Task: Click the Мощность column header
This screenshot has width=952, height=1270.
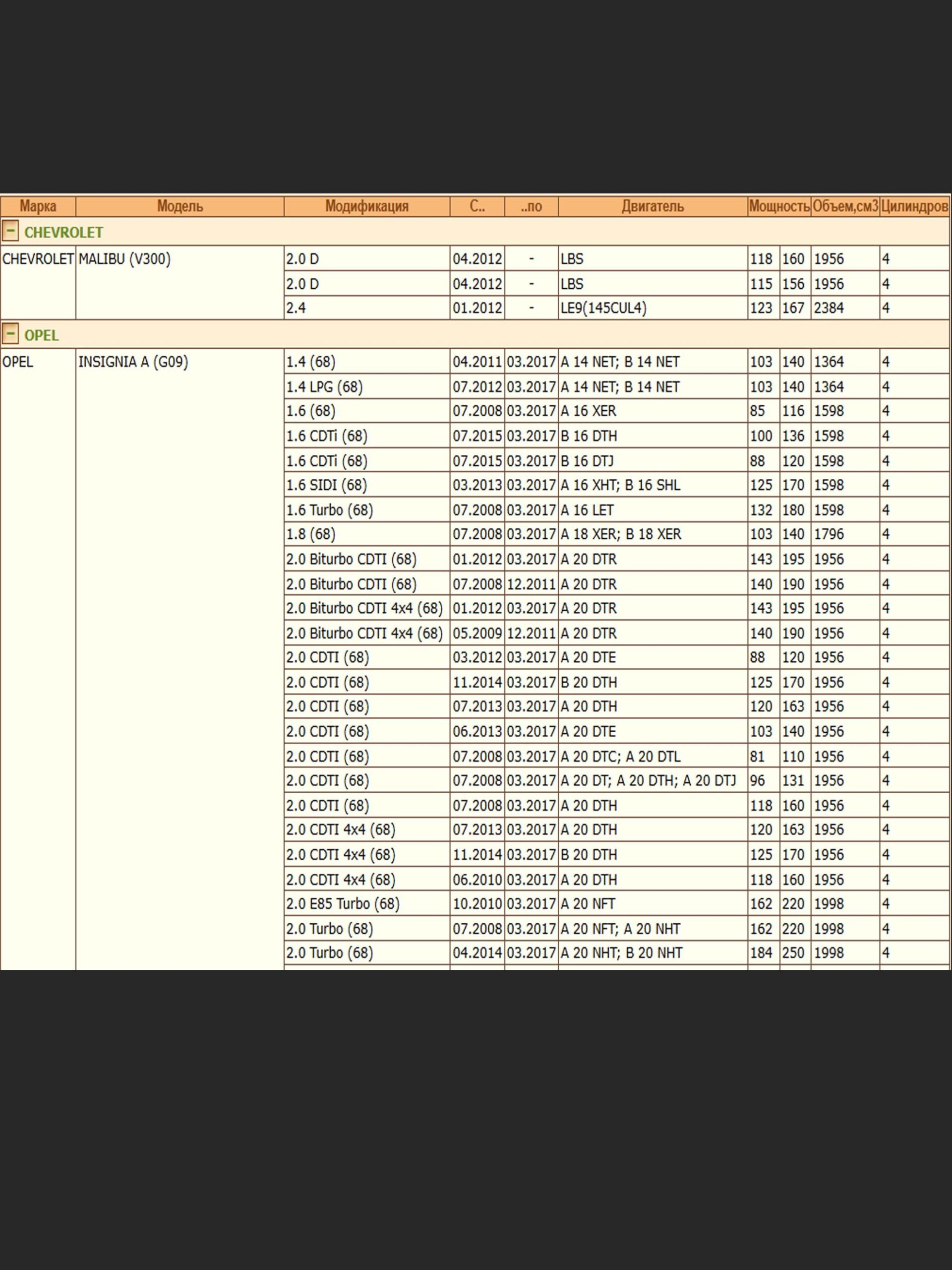Action: coord(778,207)
